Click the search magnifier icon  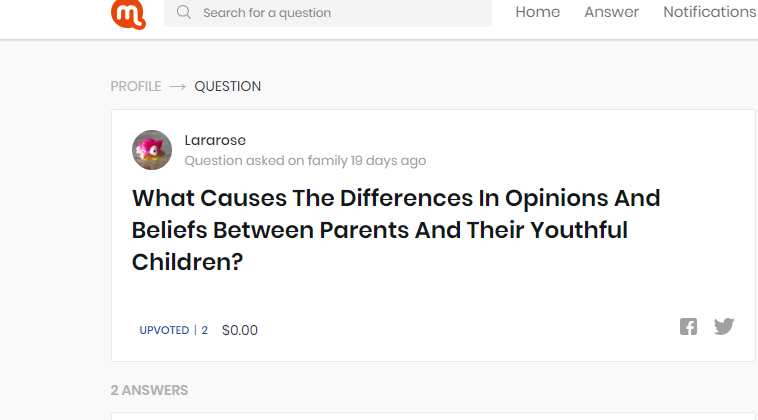pyautogui.click(x=184, y=13)
